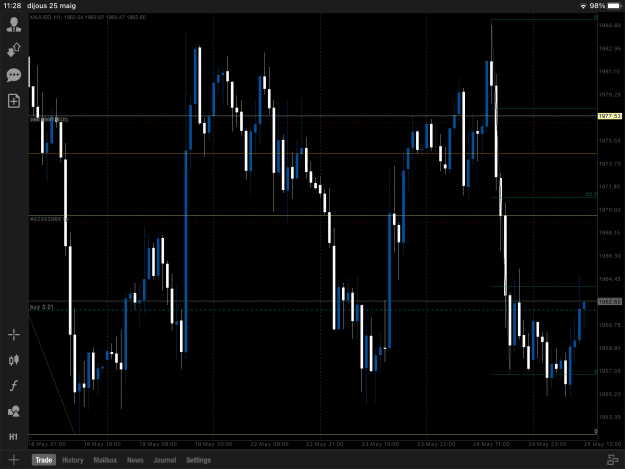Click the current price tag 1962.60

coord(609,302)
